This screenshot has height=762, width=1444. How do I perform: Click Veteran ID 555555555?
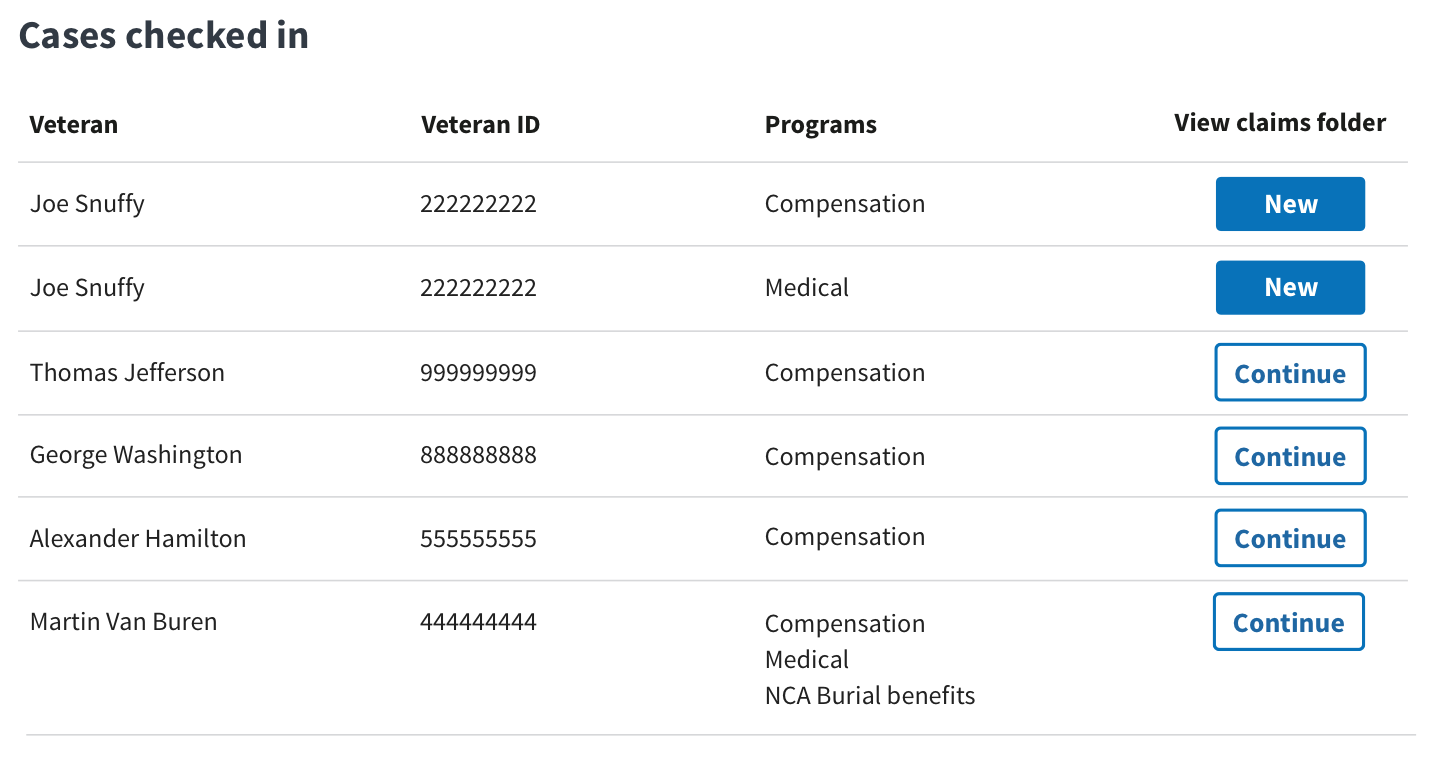point(478,539)
